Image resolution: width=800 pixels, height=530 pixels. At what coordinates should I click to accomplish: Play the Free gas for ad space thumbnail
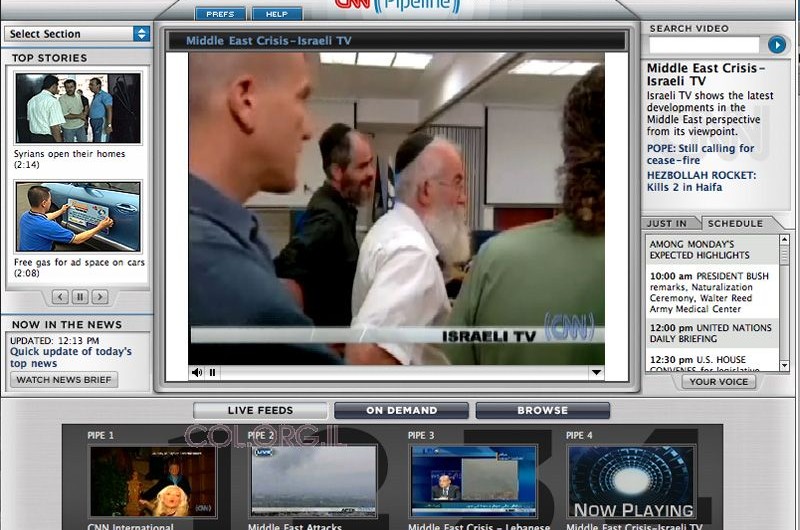pos(78,217)
